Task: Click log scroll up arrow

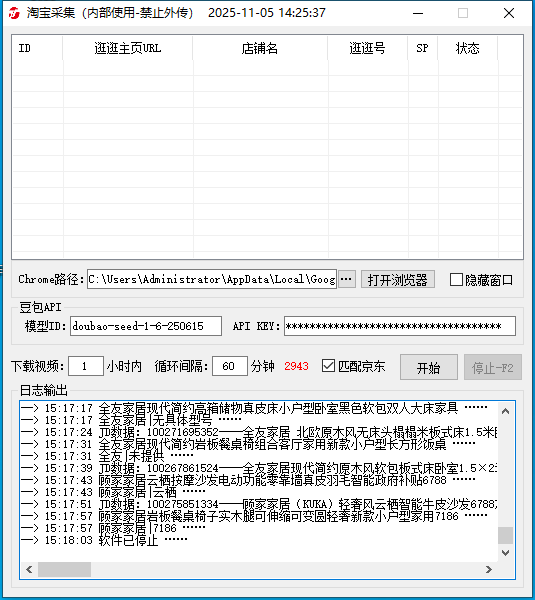Action: [506, 411]
